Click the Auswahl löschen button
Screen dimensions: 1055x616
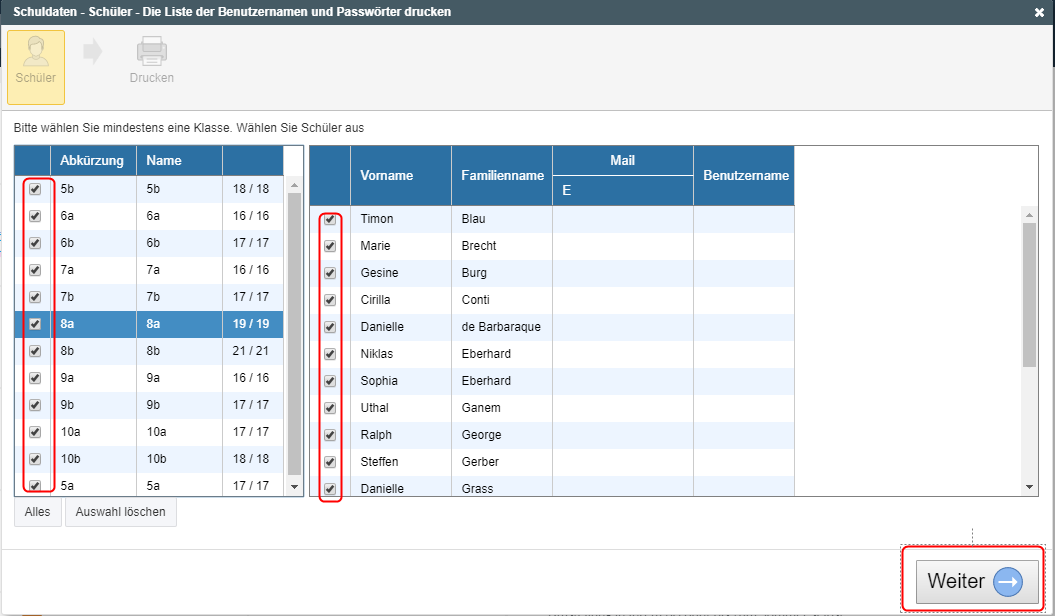click(121, 512)
